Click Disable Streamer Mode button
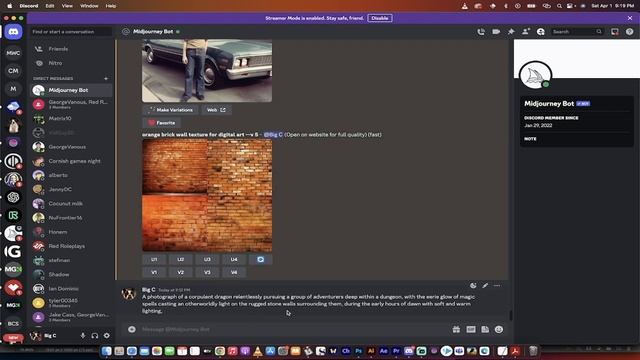Image resolution: width=640 pixels, height=360 pixels. point(380,18)
